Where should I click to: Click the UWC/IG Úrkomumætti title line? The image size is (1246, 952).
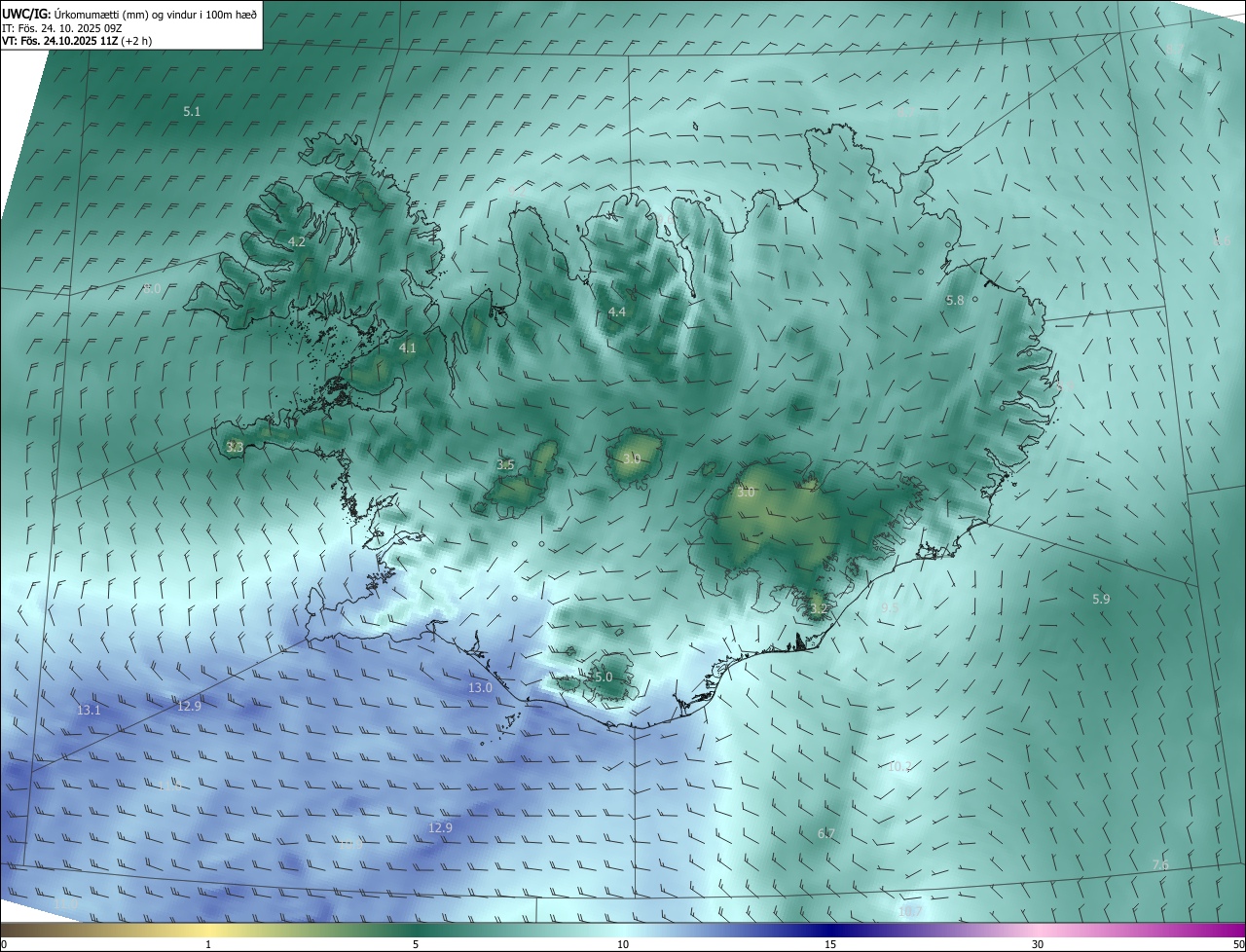130,14
